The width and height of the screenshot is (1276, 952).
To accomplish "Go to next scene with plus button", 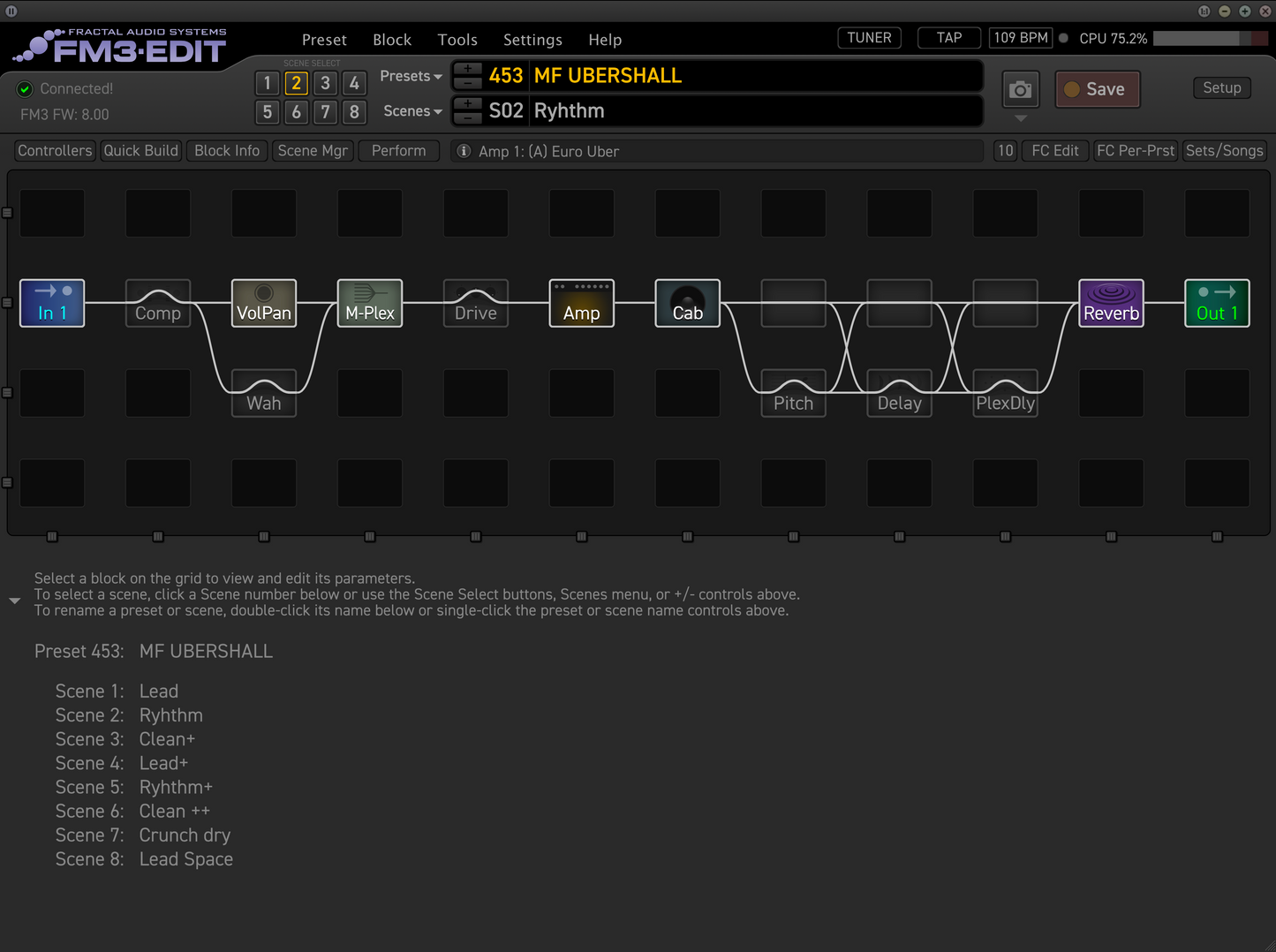I will click(468, 104).
